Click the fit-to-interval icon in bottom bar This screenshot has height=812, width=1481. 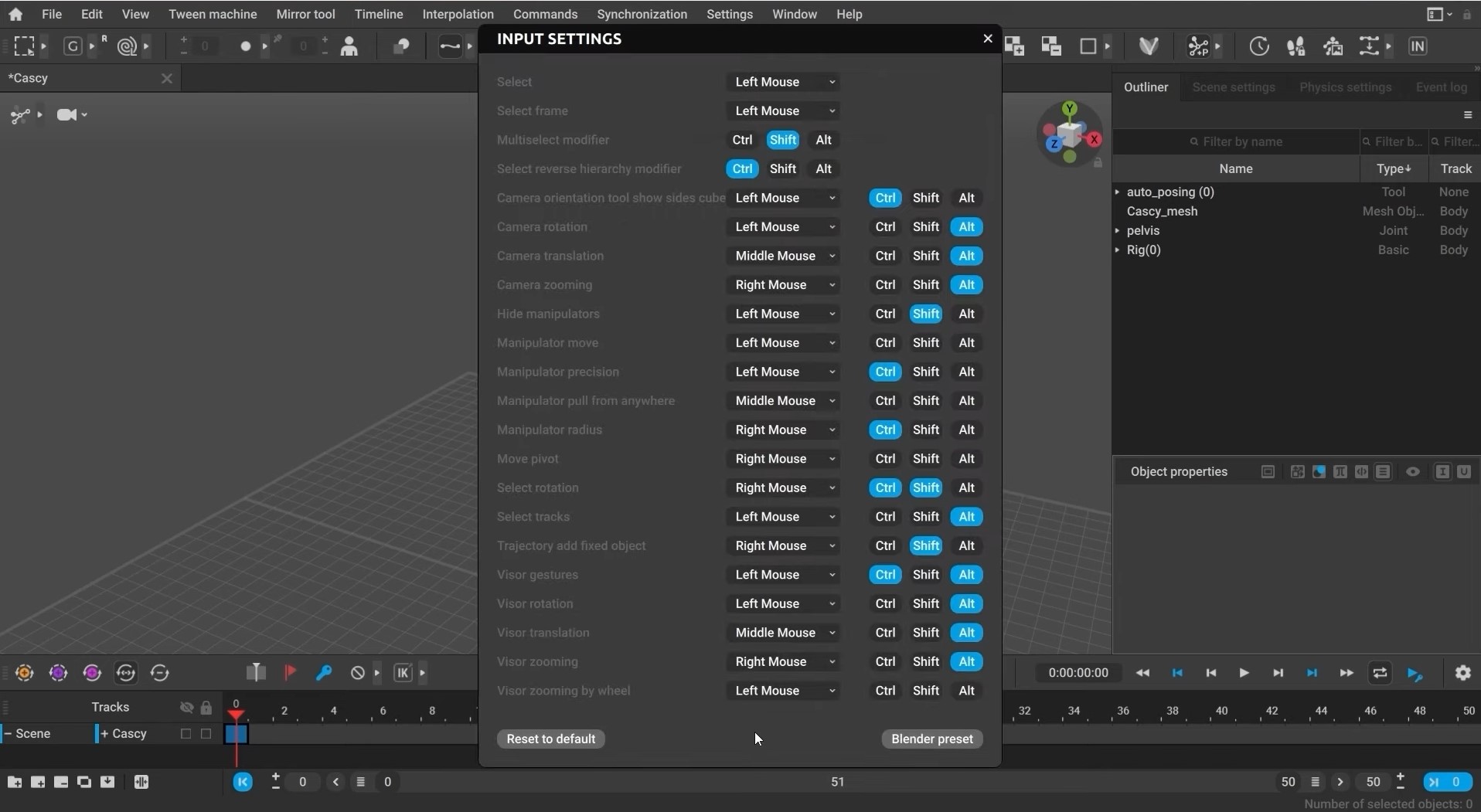coord(141,782)
